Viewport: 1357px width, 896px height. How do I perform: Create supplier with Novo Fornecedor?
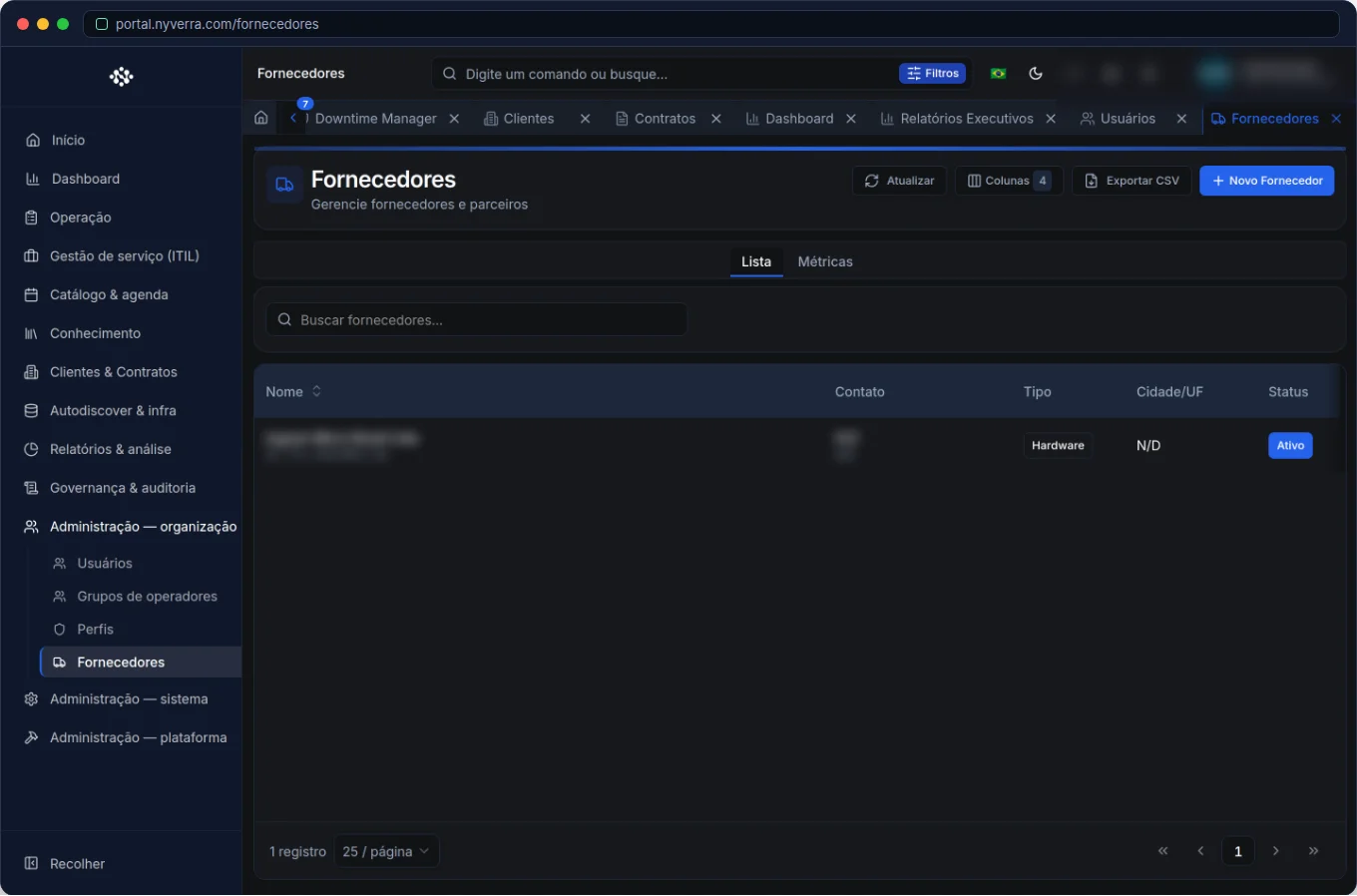(x=1267, y=181)
